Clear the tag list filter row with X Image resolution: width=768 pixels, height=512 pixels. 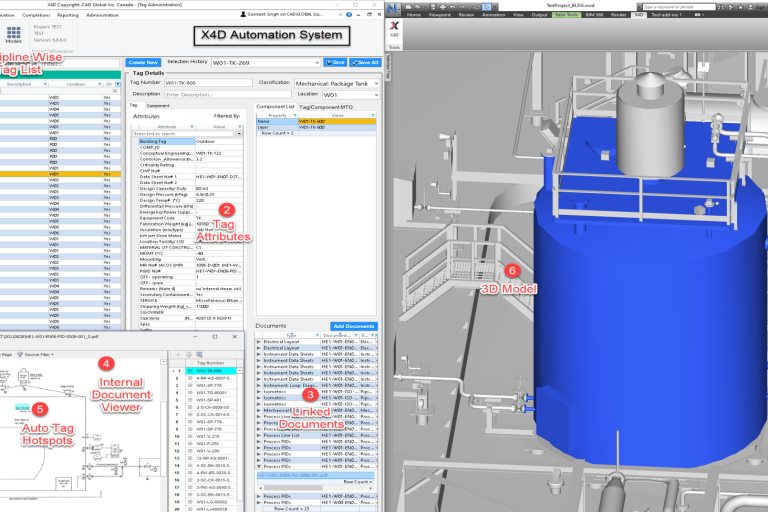pyautogui.click(x=115, y=91)
